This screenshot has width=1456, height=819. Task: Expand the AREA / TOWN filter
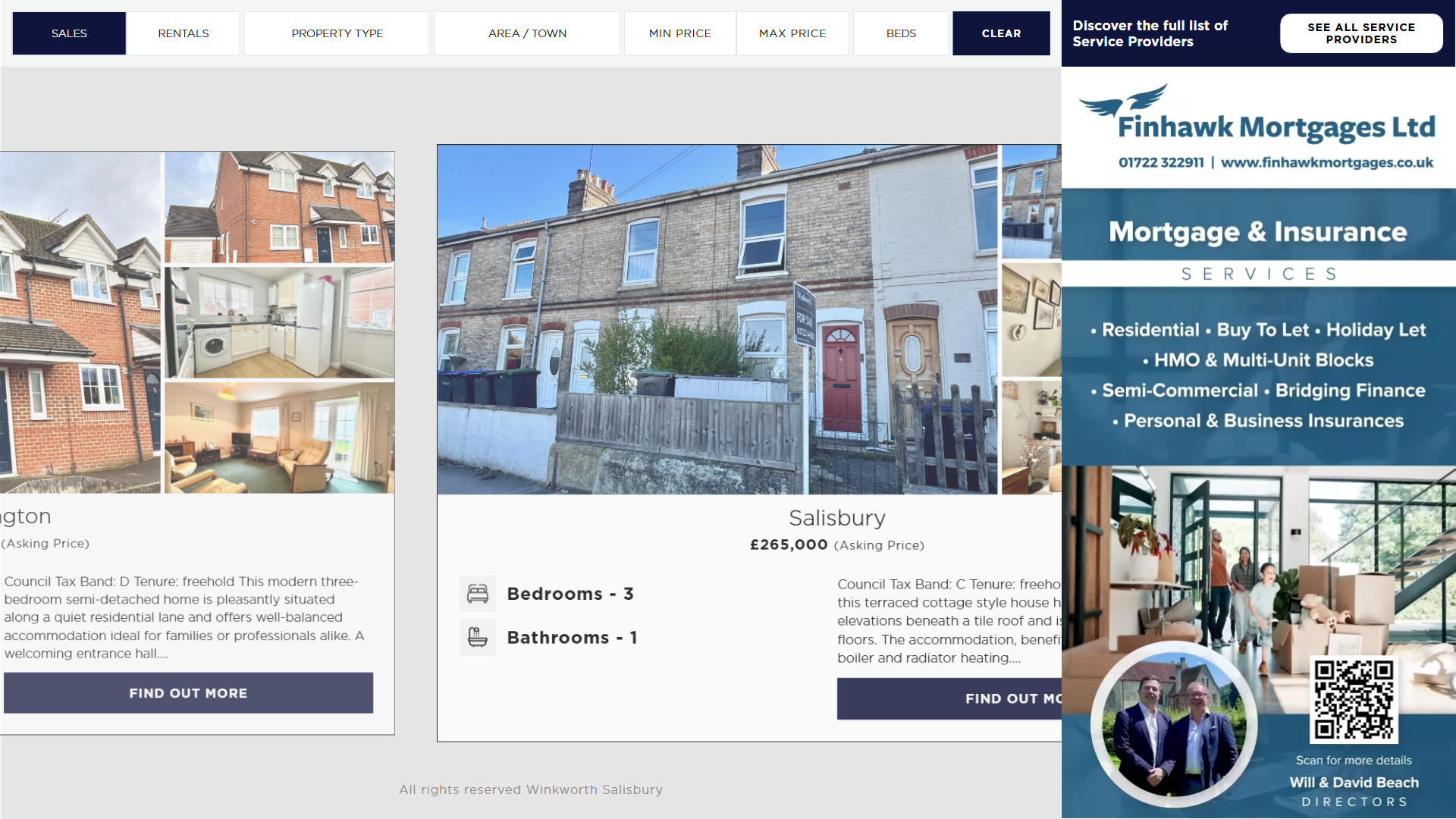(x=527, y=33)
